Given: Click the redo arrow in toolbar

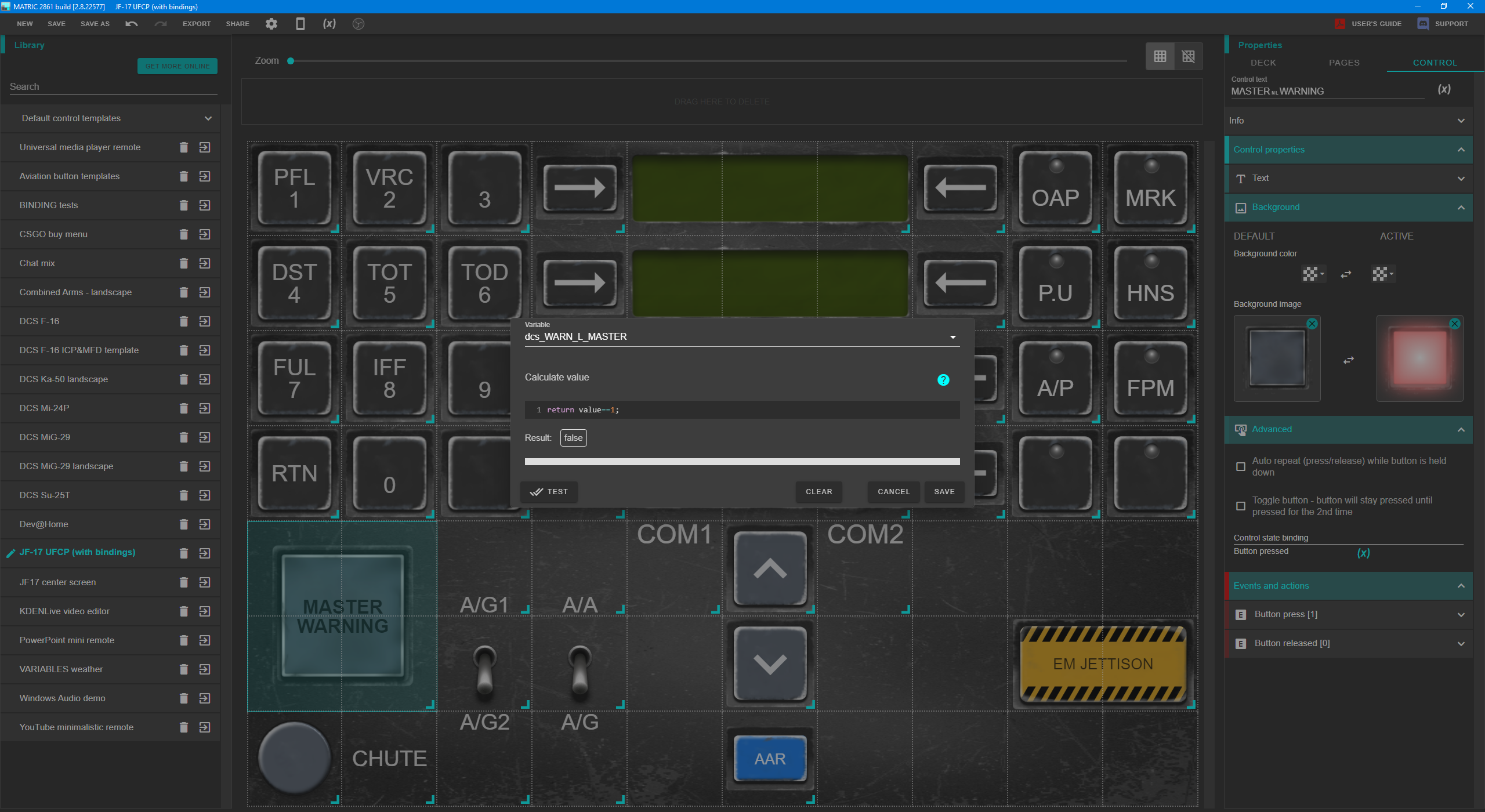Looking at the screenshot, I should (161, 24).
